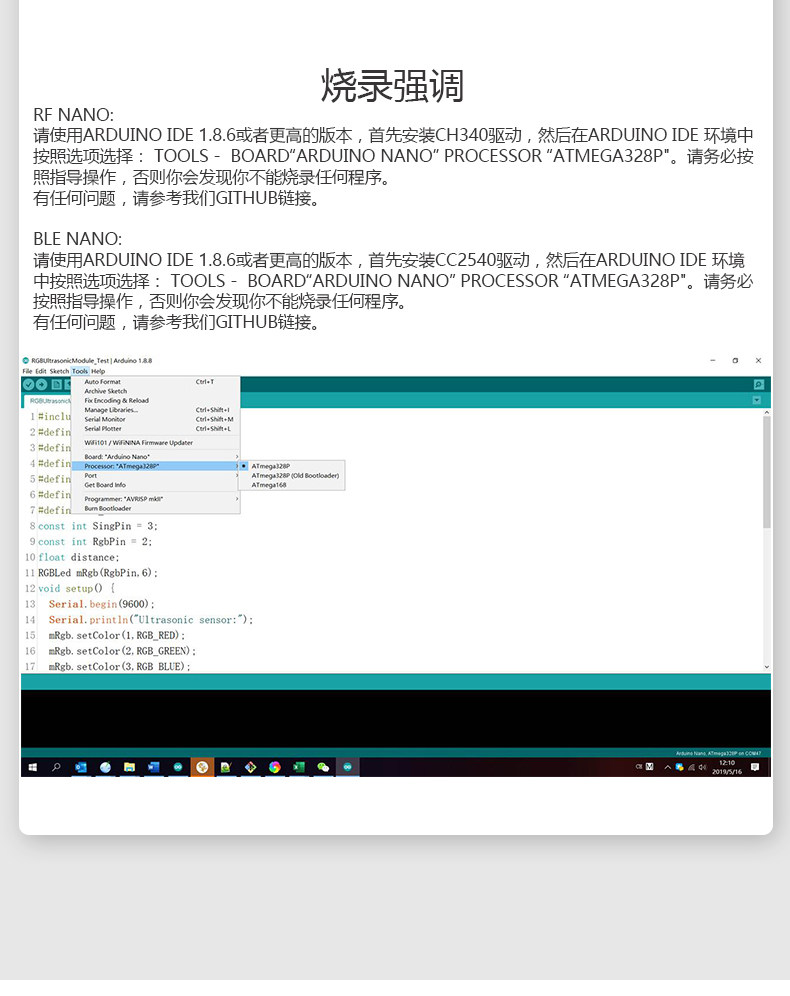The height and width of the screenshot is (996, 790).
Task: Click the taskbar clock showing 12:10
Action: click(x=726, y=767)
